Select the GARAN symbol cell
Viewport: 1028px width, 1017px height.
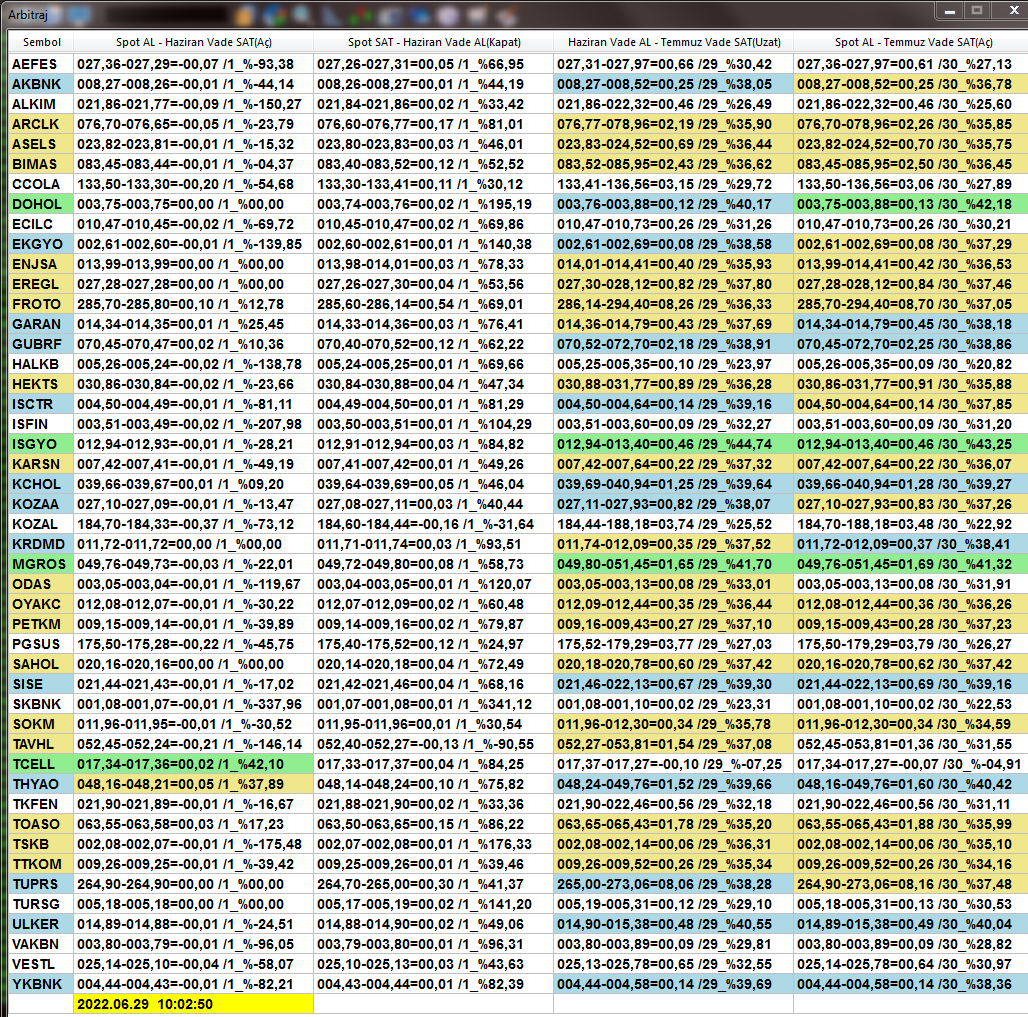coord(41,324)
